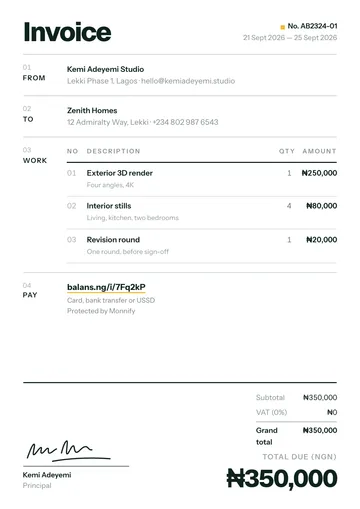Click the hello@kemiadeyemi.studio email address
The image size is (360, 509).
188,81
